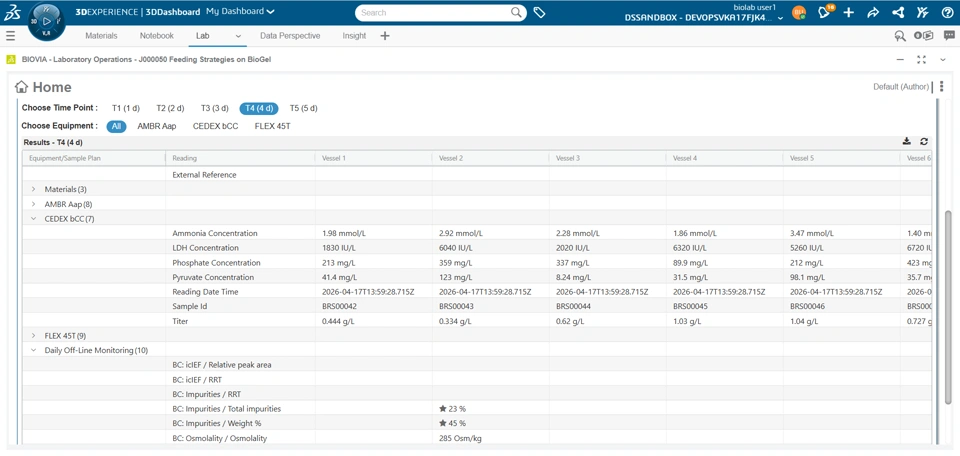Collapse Daily Off-Line Monitoring (10) row
The height and width of the screenshot is (456, 960).
34,350
